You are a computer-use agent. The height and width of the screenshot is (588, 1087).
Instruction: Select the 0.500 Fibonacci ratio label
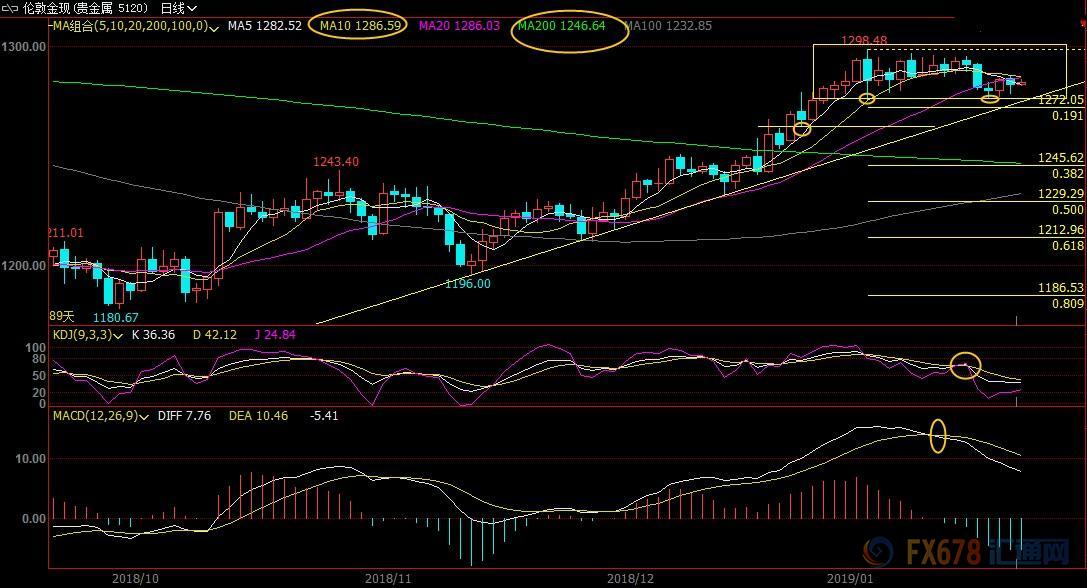click(x=1068, y=209)
